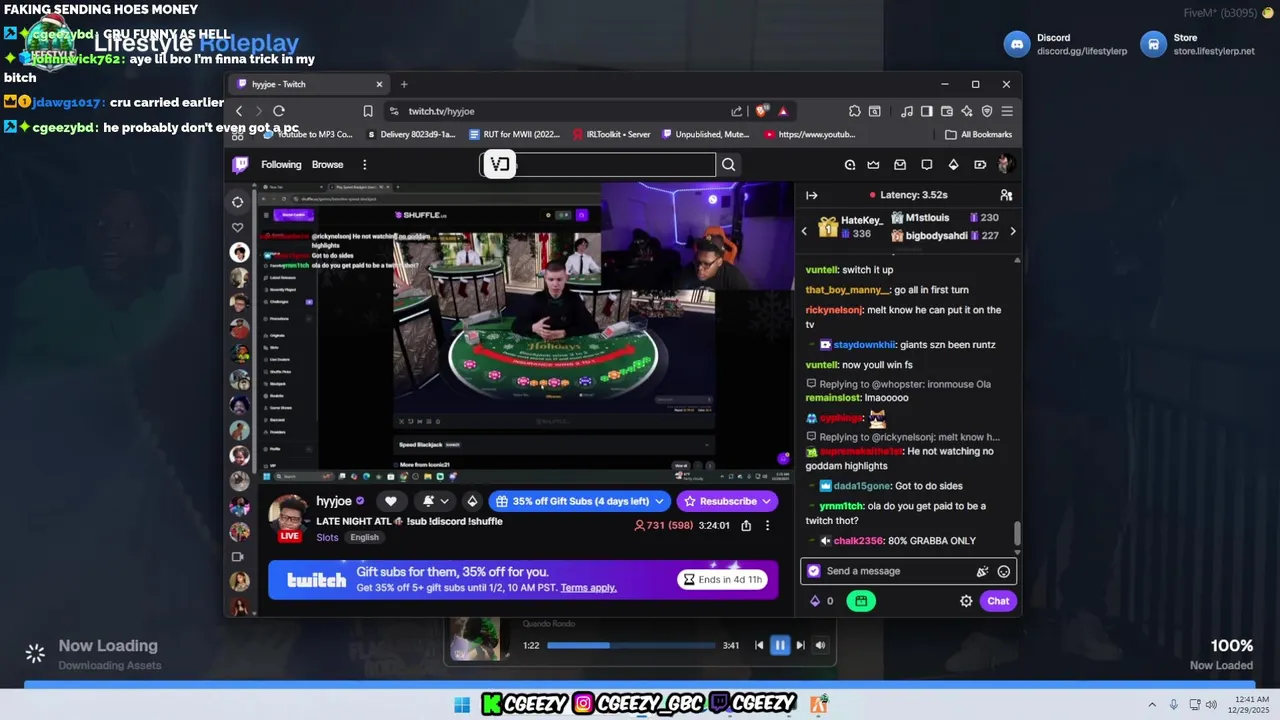The width and height of the screenshot is (1280, 720).
Task: Show previous gift leaderboard page arrow
Action: (x=804, y=231)
